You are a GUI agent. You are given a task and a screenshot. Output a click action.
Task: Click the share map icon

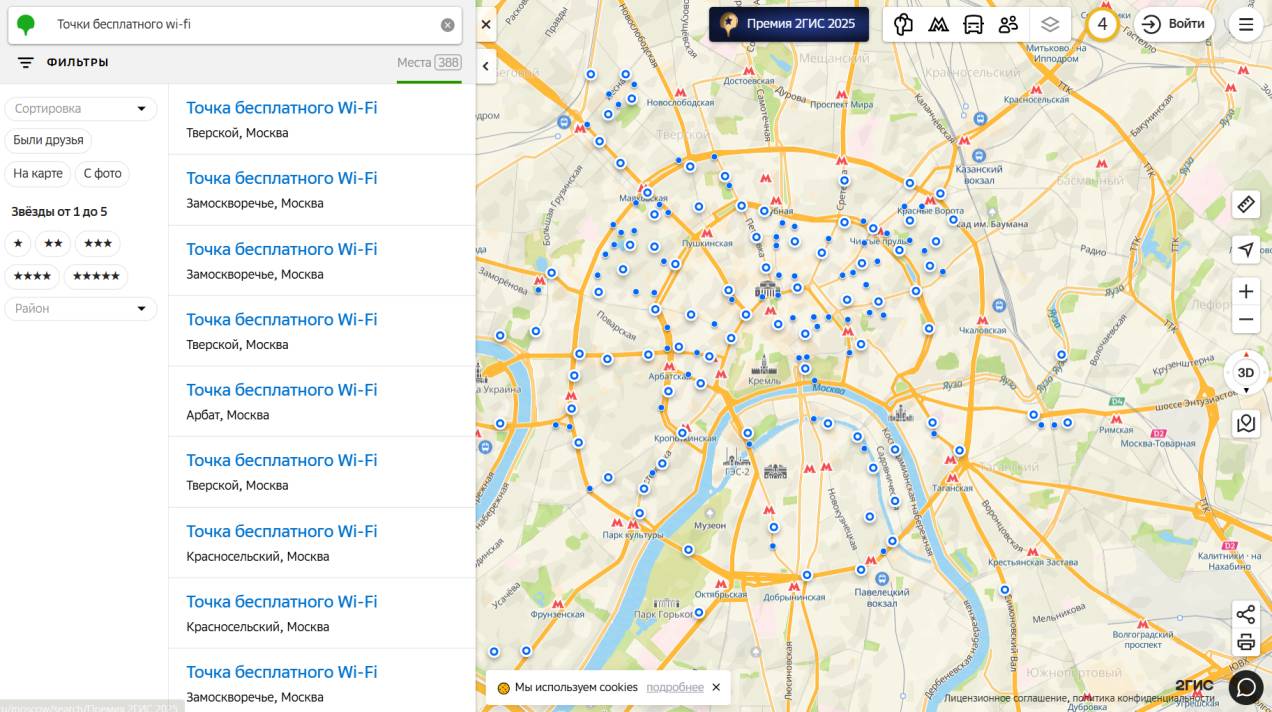click(1245, 615)
